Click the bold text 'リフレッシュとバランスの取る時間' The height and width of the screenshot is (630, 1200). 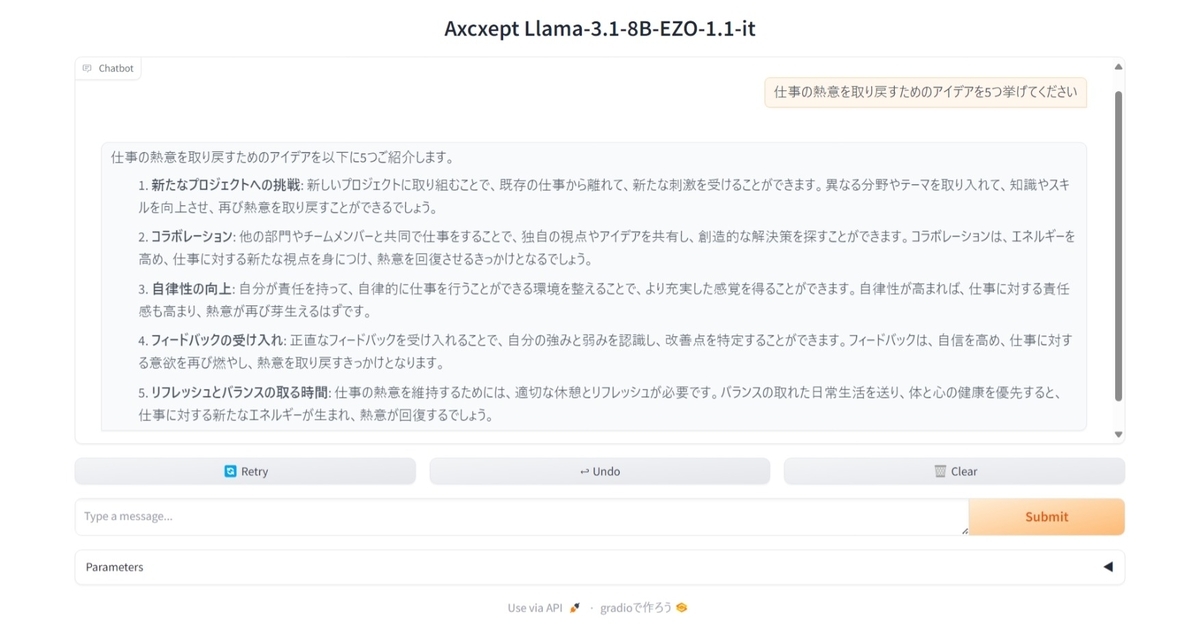pyautogui.click(x=239, y=392)
